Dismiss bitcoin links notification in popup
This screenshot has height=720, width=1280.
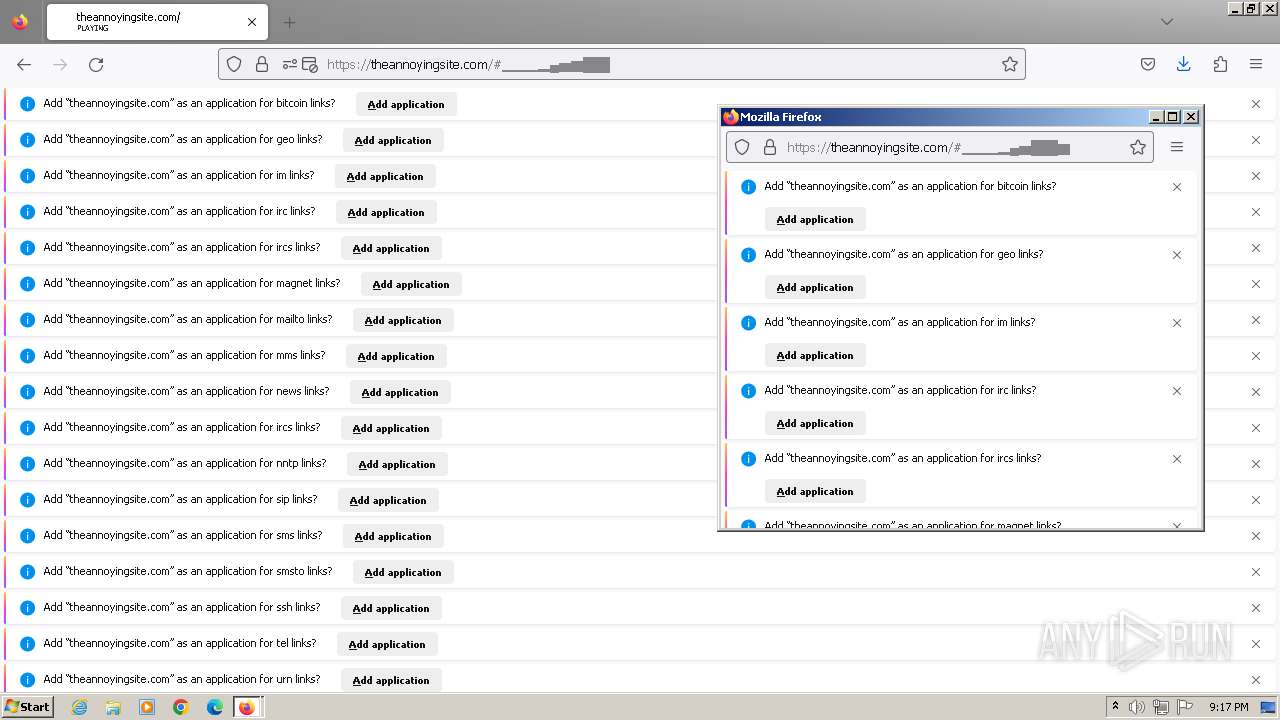click(1177, 187)
